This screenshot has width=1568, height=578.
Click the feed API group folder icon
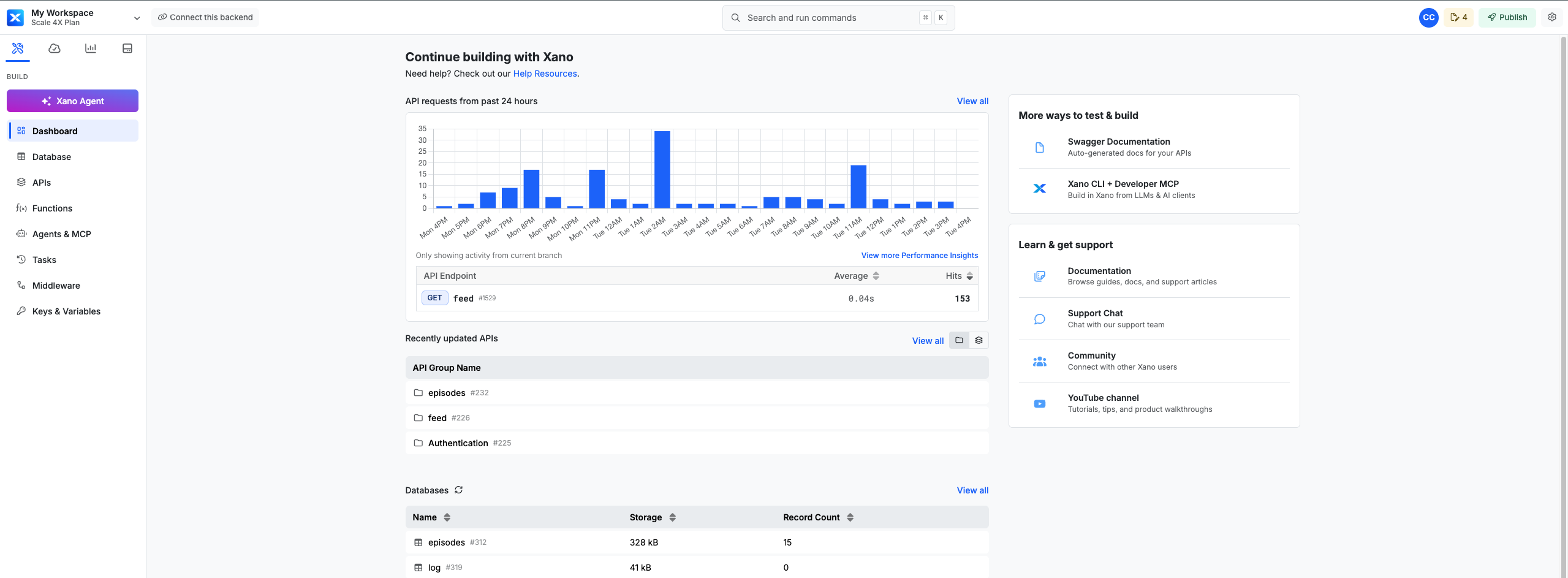coord(419,418)
